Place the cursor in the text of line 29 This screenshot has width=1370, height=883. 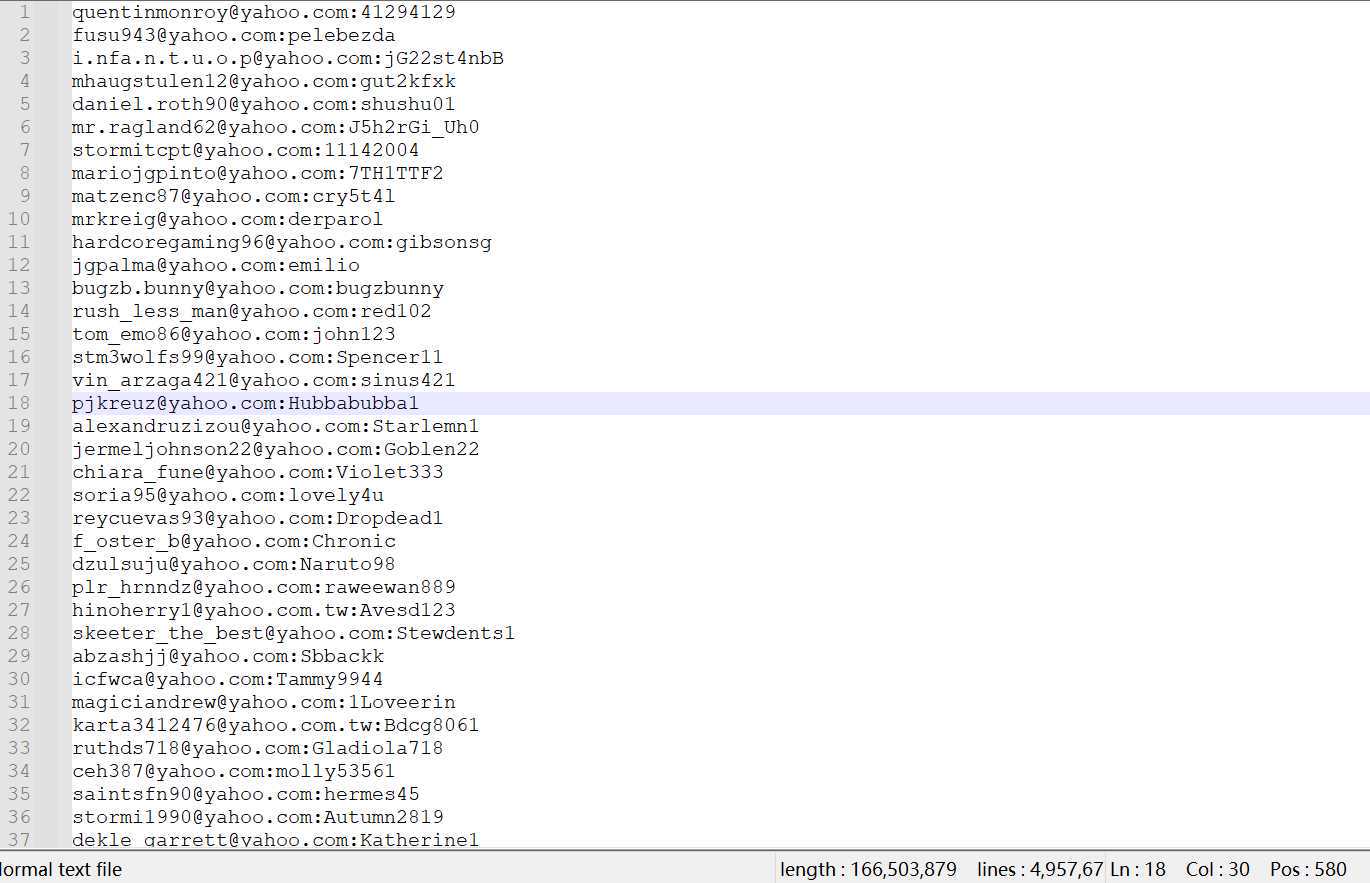[x=228, y=656]
